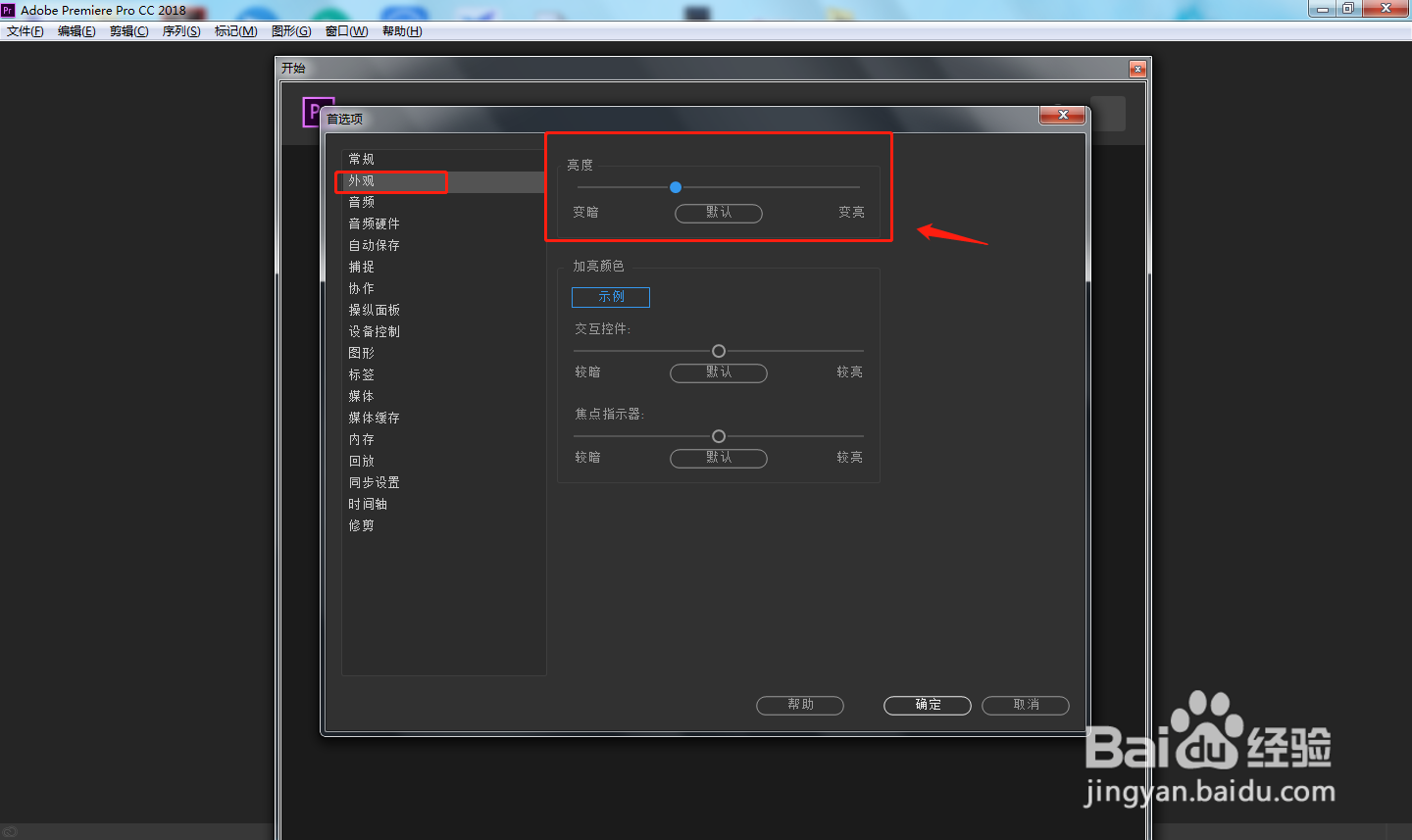Click the 帮助 button in preferences dialog

click(800, 705)
